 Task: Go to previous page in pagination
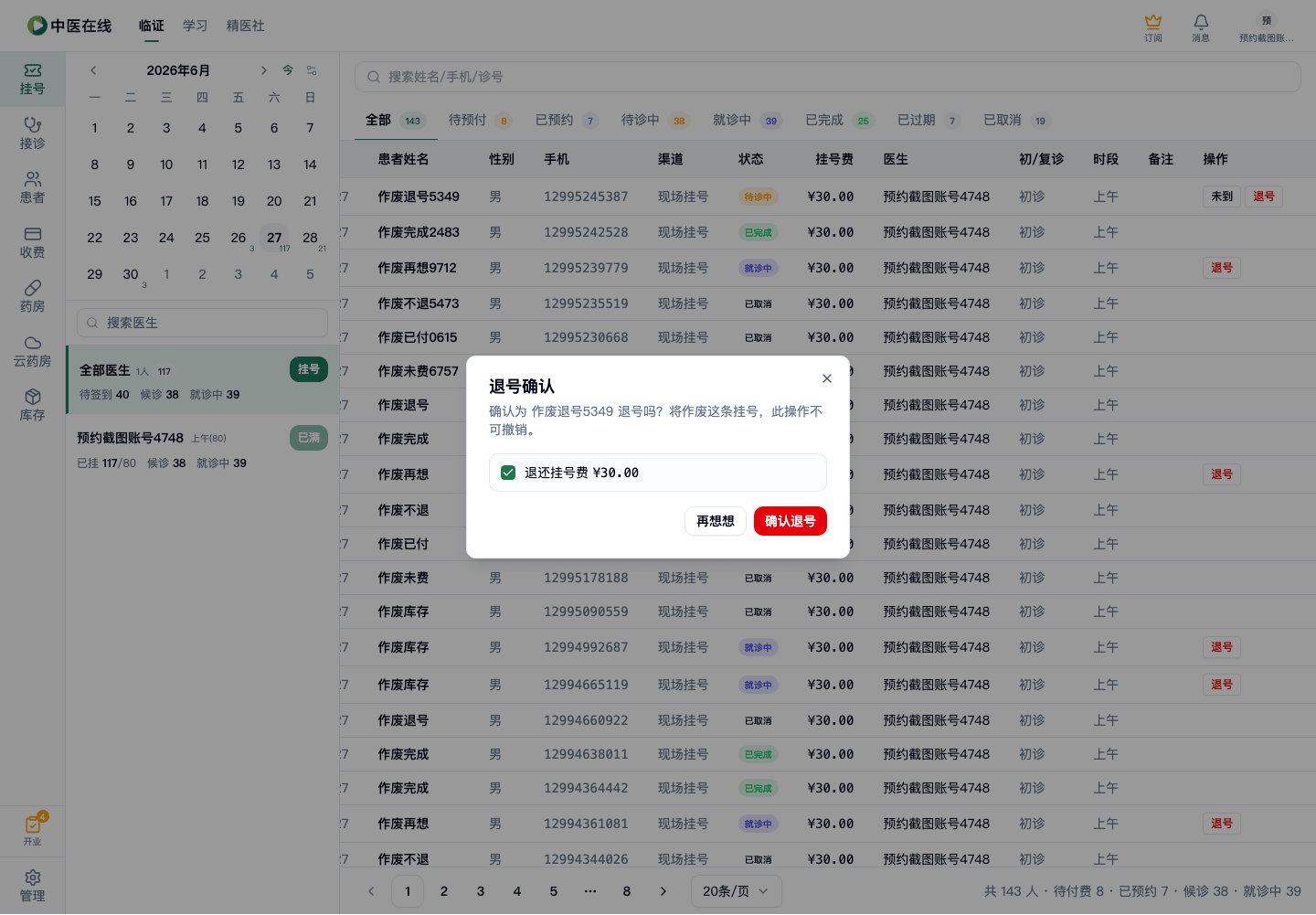click(x=371, y=891)
